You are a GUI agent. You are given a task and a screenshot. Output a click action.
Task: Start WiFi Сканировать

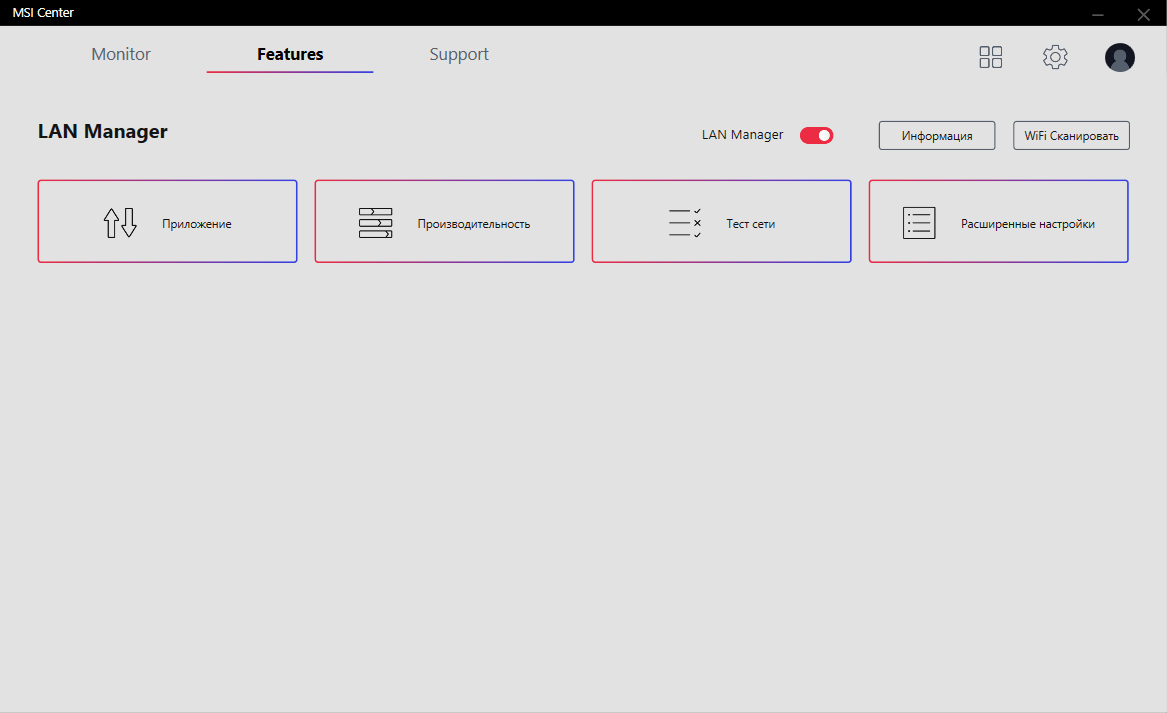[x=1071, y=135]
